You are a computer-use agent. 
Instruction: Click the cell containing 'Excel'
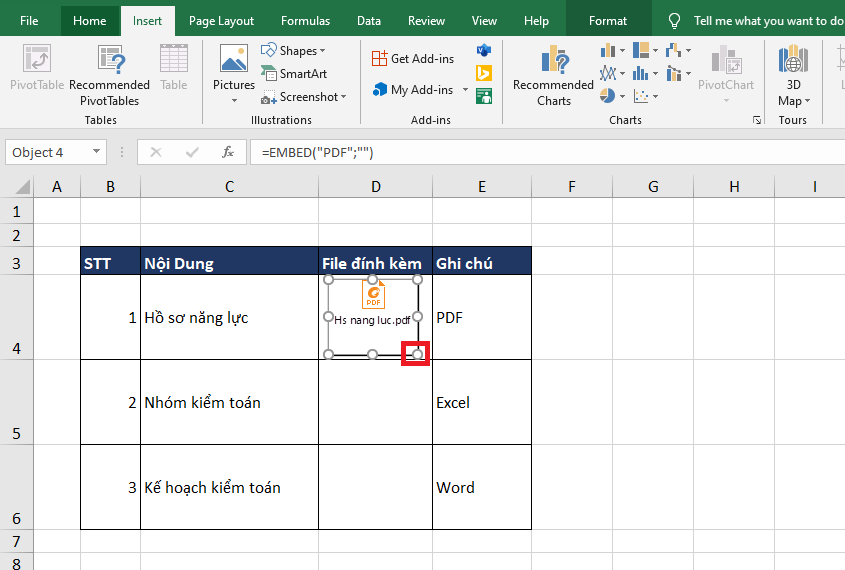click(482, 402)
